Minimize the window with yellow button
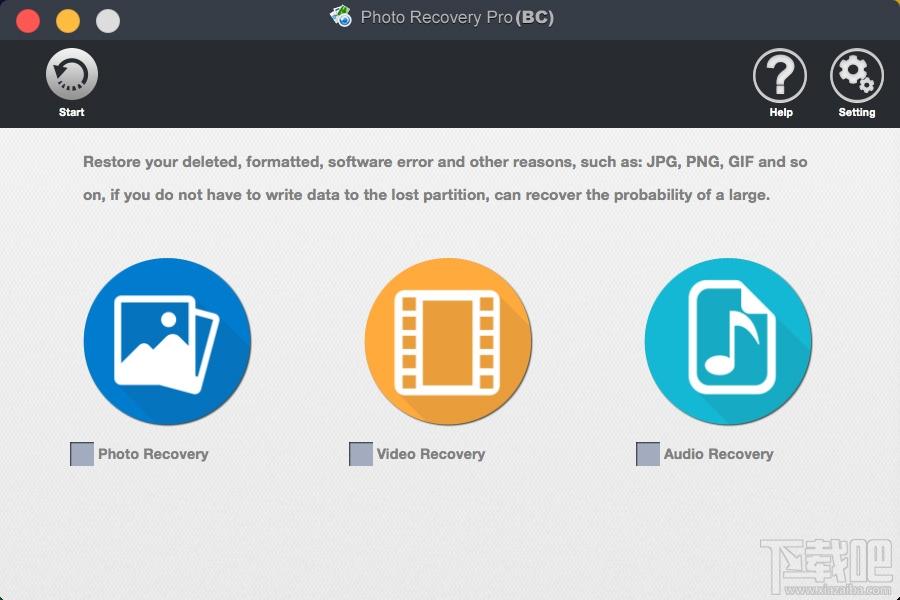 [x=68, y=21]
